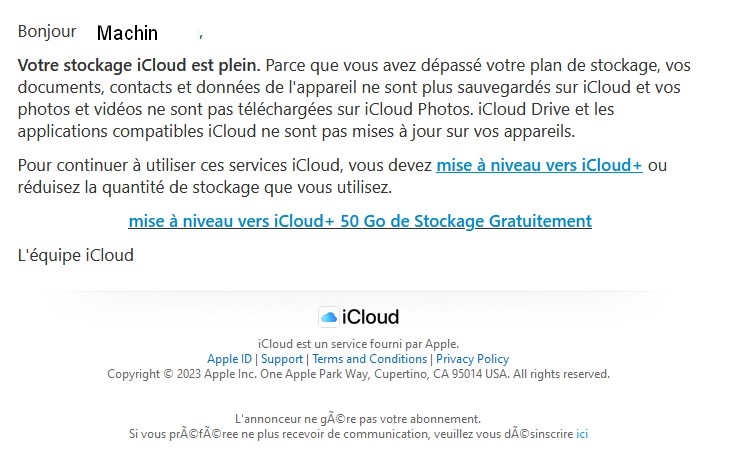Open the Terms and Conditions link
This screenshot has width=742, height=453.
pyautogui.click(x=369, y=359)
